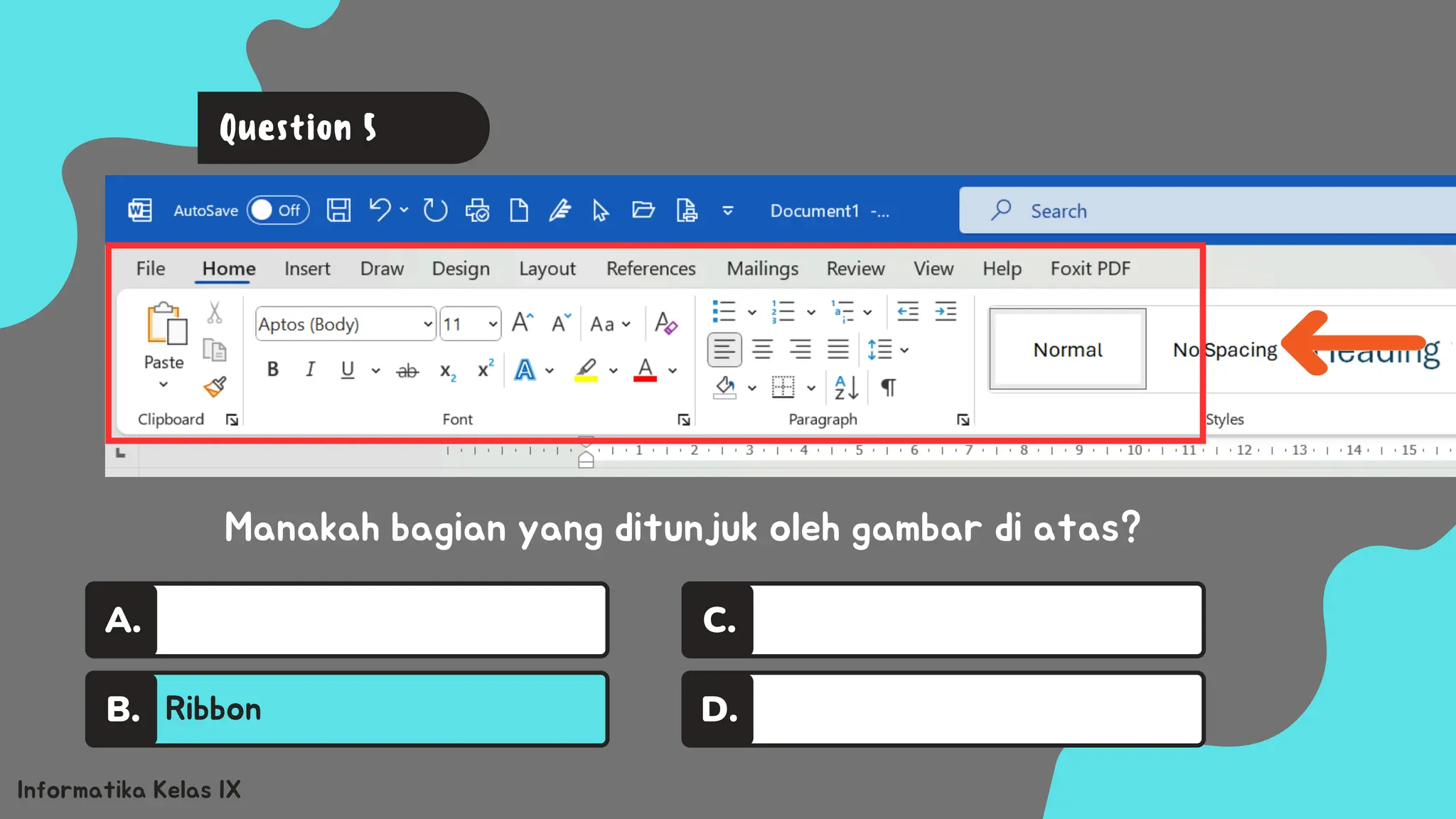The image size is (1456, 819).
Task: Click the Format Painter brush icon
Action: [x=215, y=387]
